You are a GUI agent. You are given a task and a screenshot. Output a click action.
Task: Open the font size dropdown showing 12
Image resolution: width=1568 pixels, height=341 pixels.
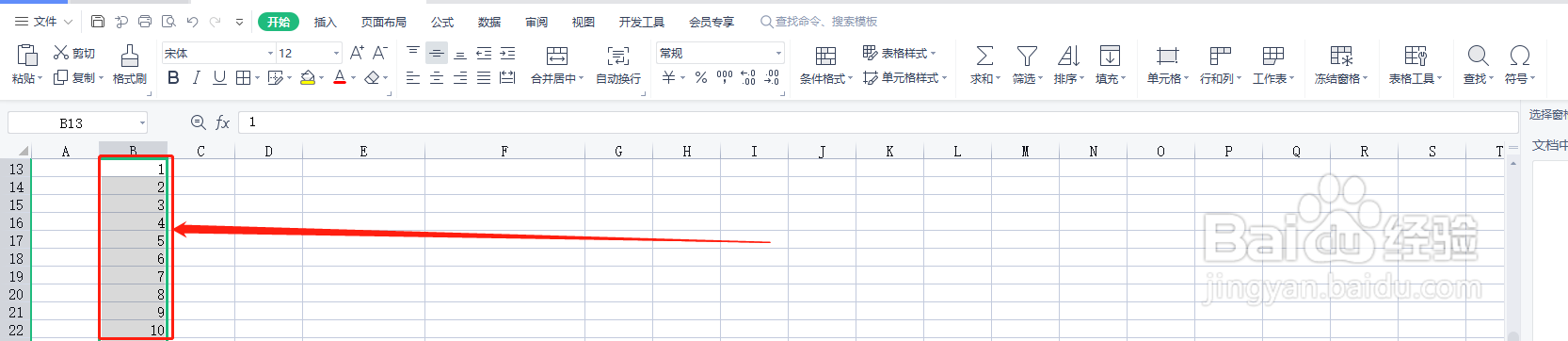[336, 54]
